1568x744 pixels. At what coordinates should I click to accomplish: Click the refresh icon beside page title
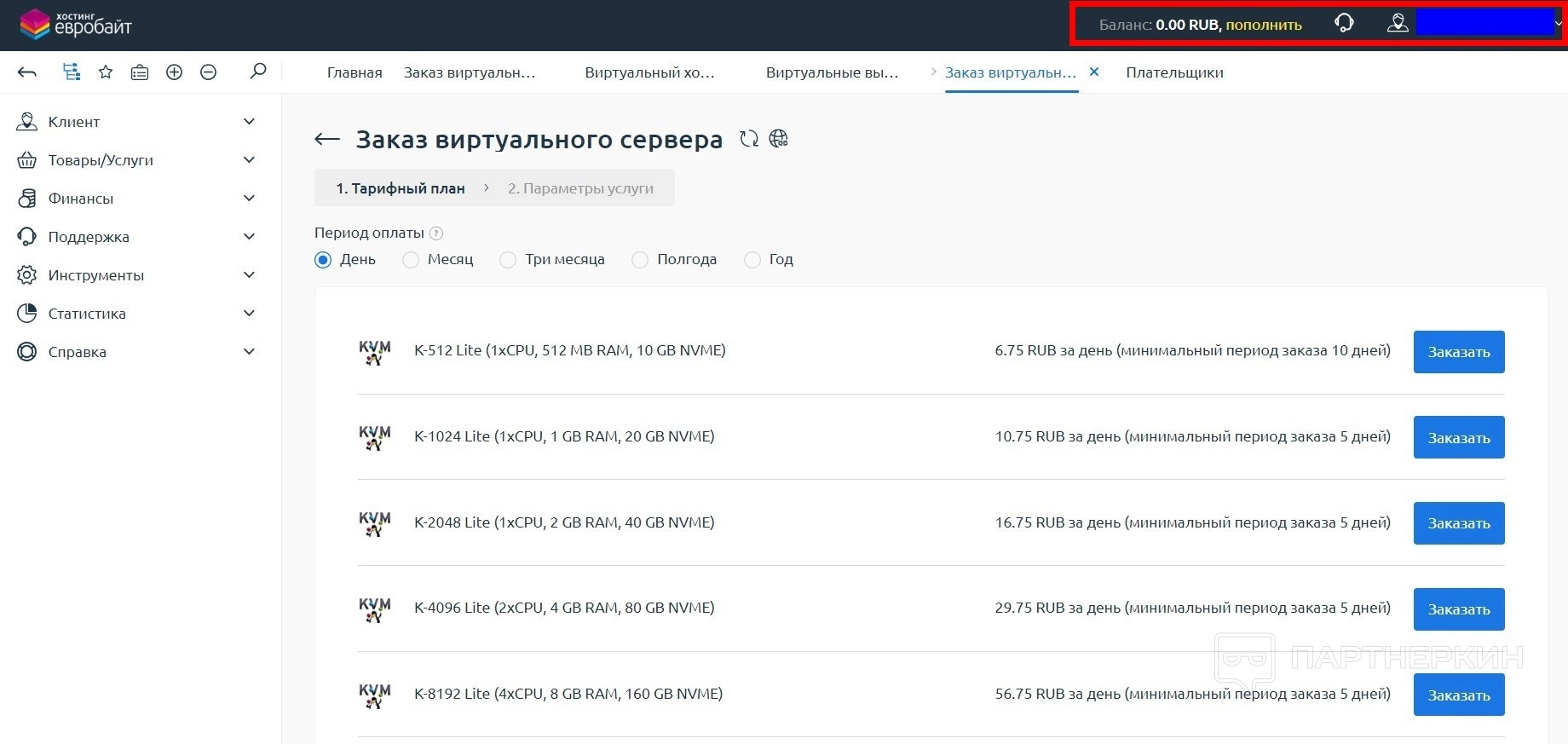point(748,139)
